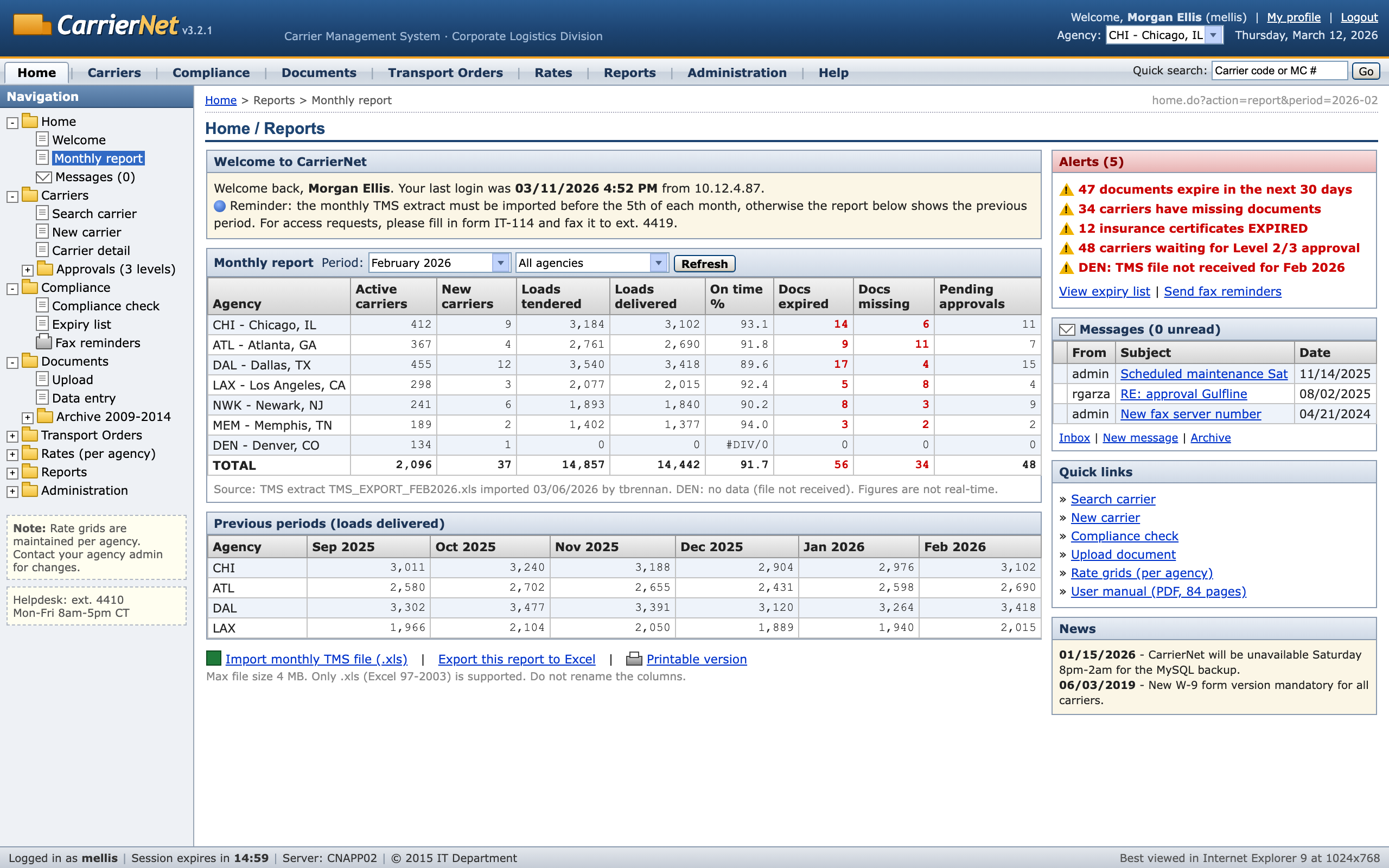The height and width of the screenshot is (868, 1389).
Task: Click the green Excel icon beside Import TMS file
Action: click(214, 658)
